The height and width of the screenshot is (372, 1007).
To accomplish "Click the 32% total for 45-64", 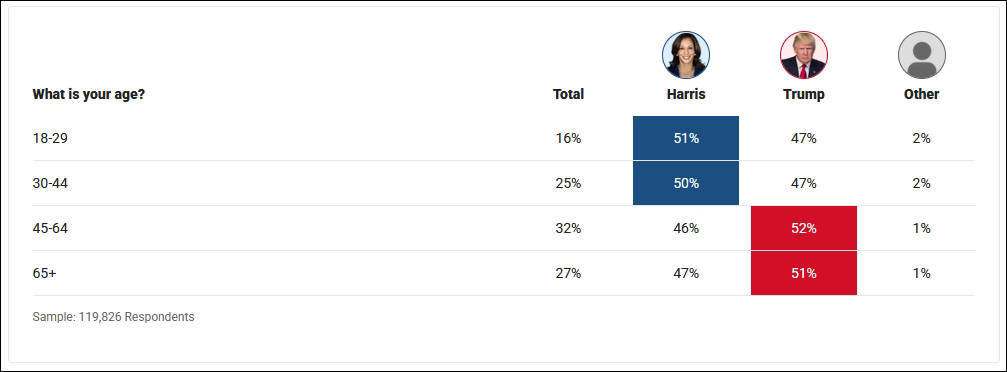I will (568, 228).
